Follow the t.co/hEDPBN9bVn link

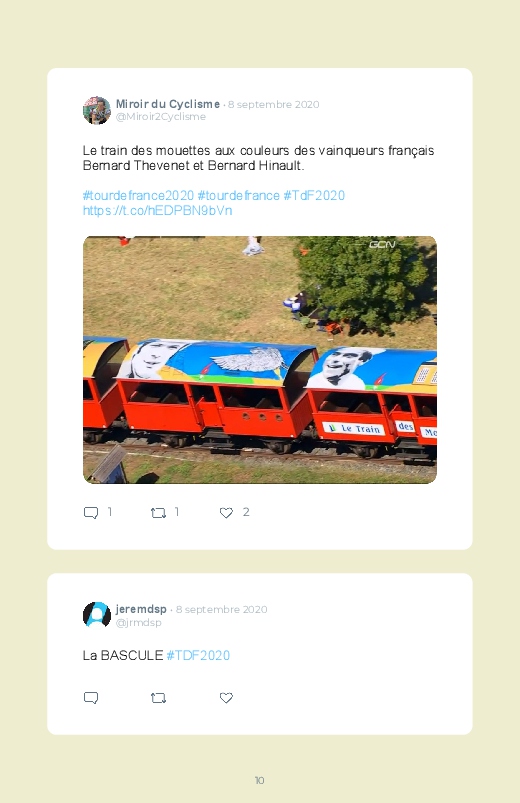(x=157, y=210)
